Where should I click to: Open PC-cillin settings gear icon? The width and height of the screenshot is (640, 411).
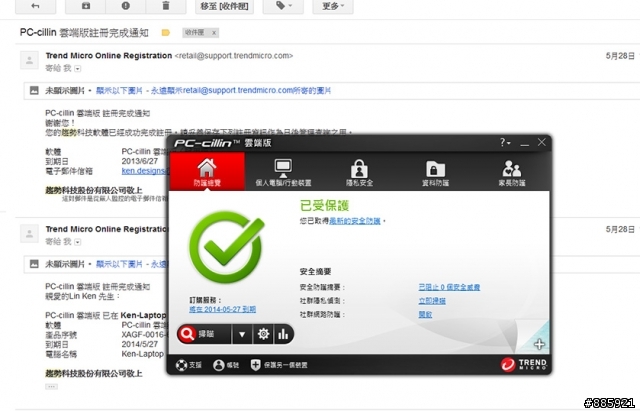coord(263,335)
